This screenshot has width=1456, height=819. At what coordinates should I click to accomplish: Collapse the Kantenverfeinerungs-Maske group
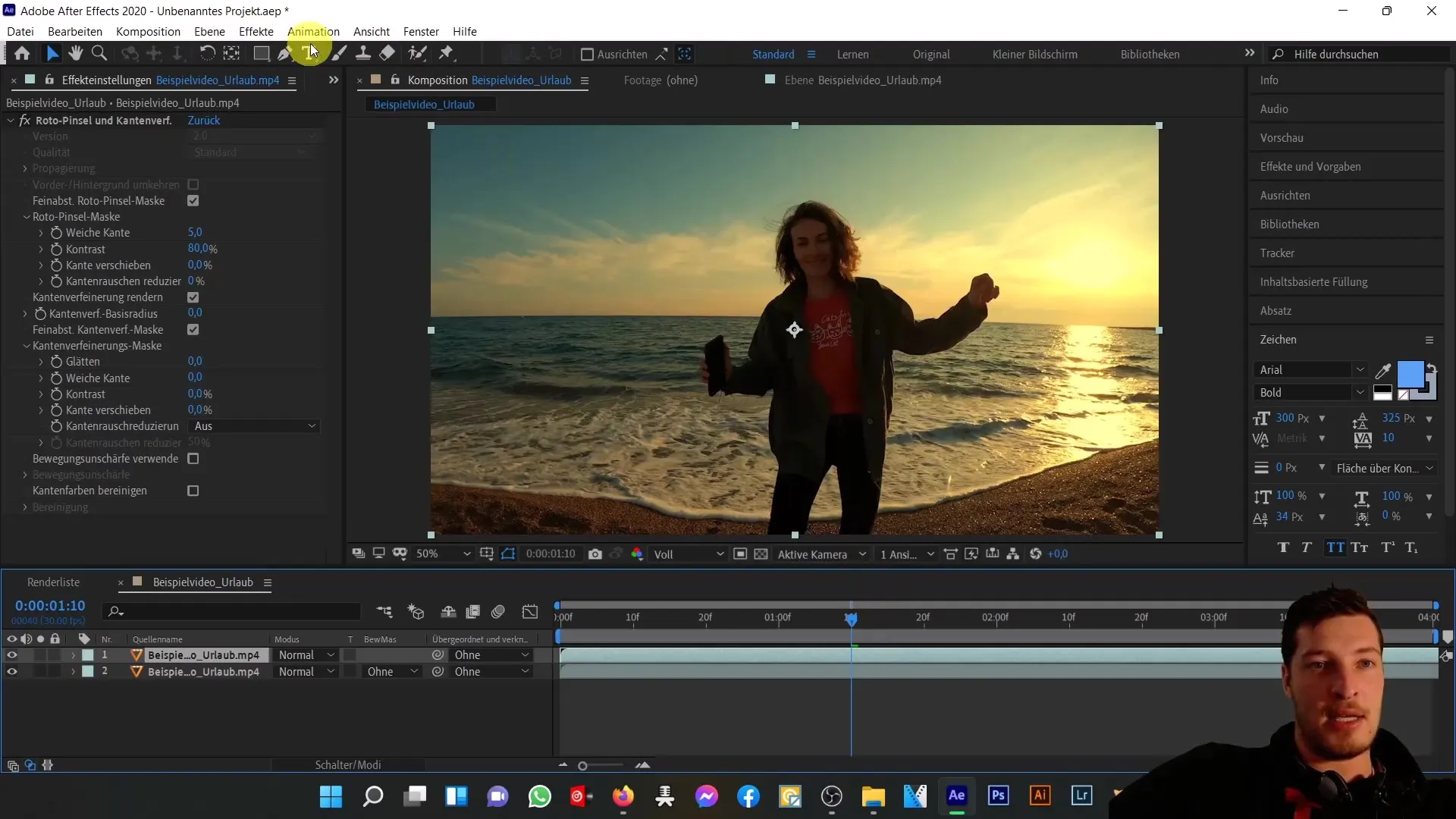(27, 346)
